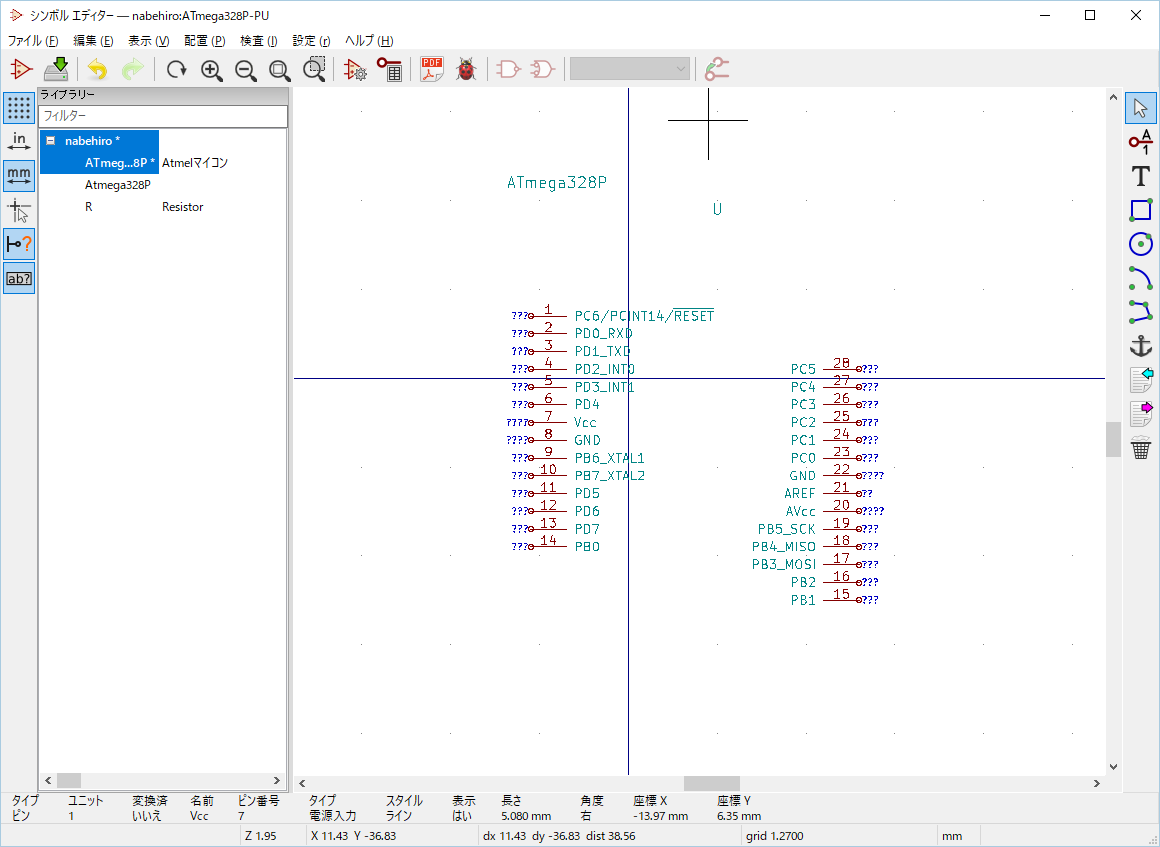The image size is (1160, 847).
Task: Save all changes with the disk icon
Action: tap(56, 70)
